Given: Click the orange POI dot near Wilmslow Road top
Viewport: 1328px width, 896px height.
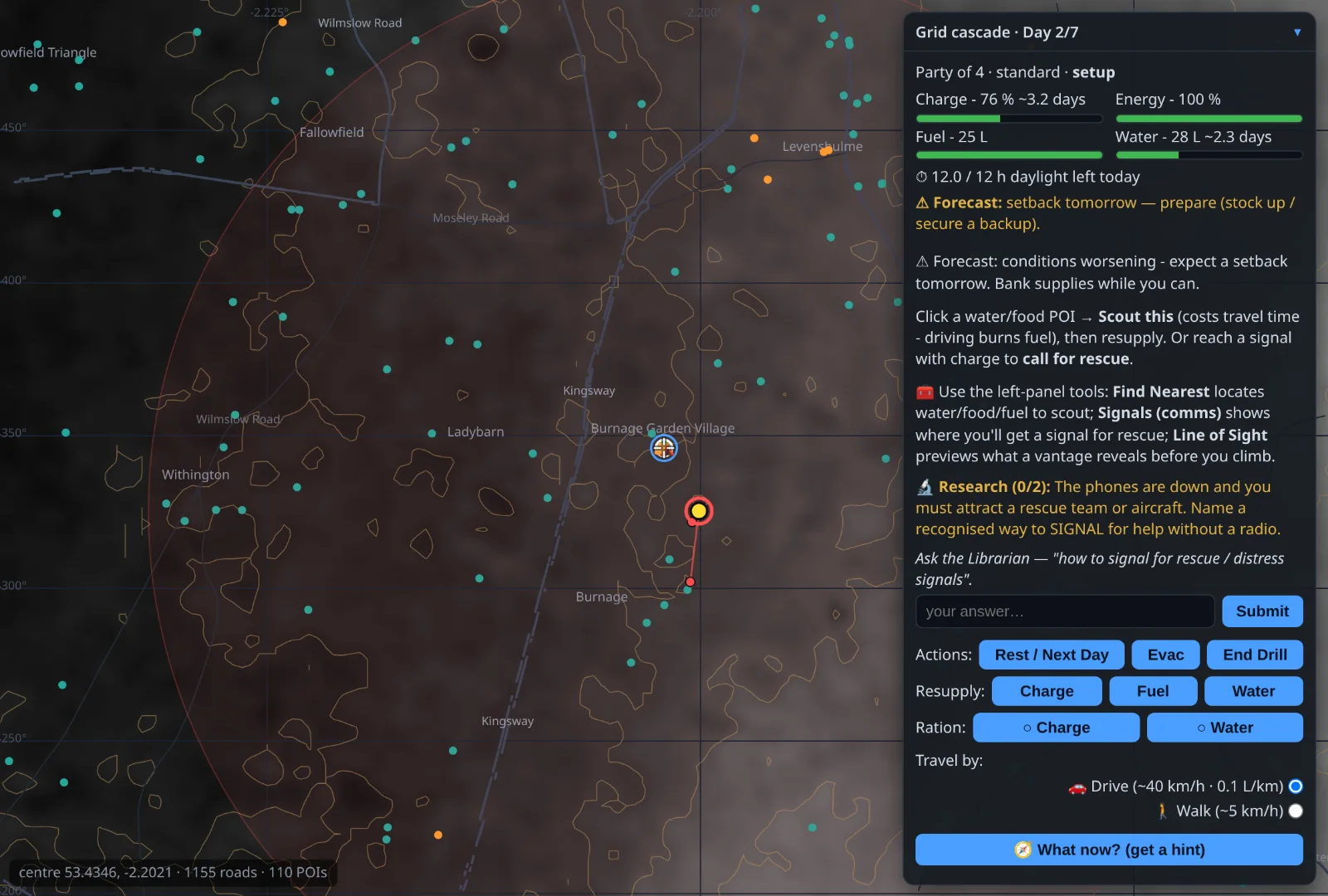Looking at the screenshot, I should click(x=283, y=22).
